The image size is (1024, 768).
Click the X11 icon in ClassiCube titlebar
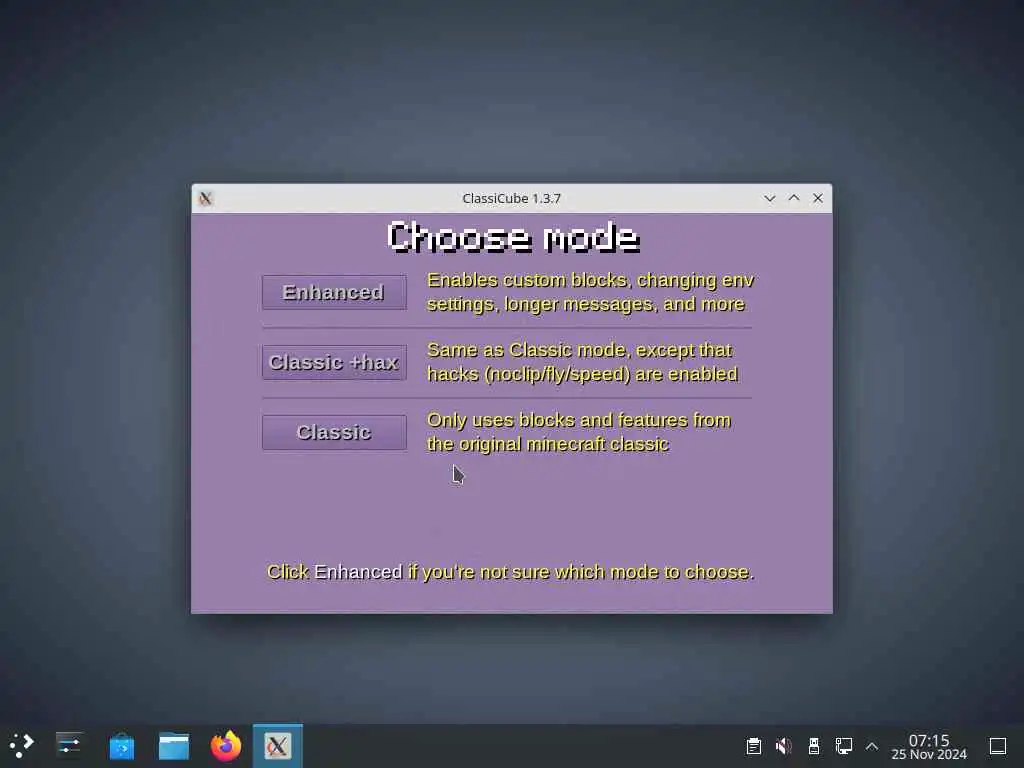click(206, 199)
